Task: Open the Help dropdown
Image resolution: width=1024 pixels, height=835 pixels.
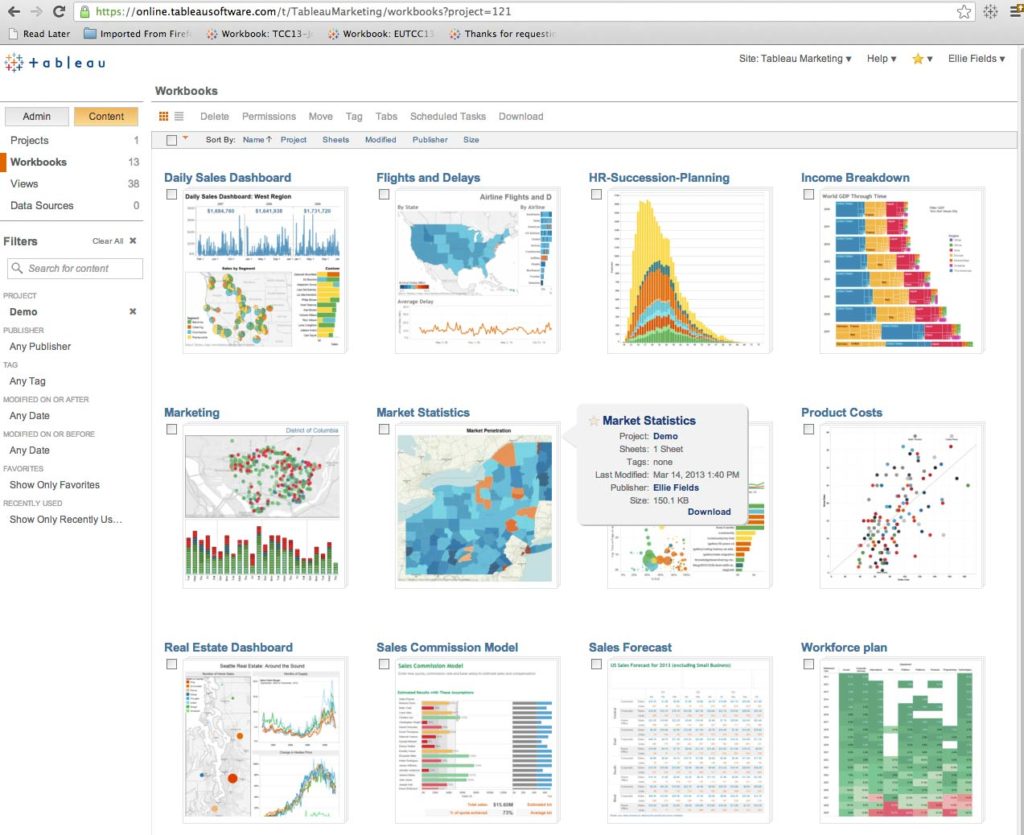Action: click(x=880, y=58)
